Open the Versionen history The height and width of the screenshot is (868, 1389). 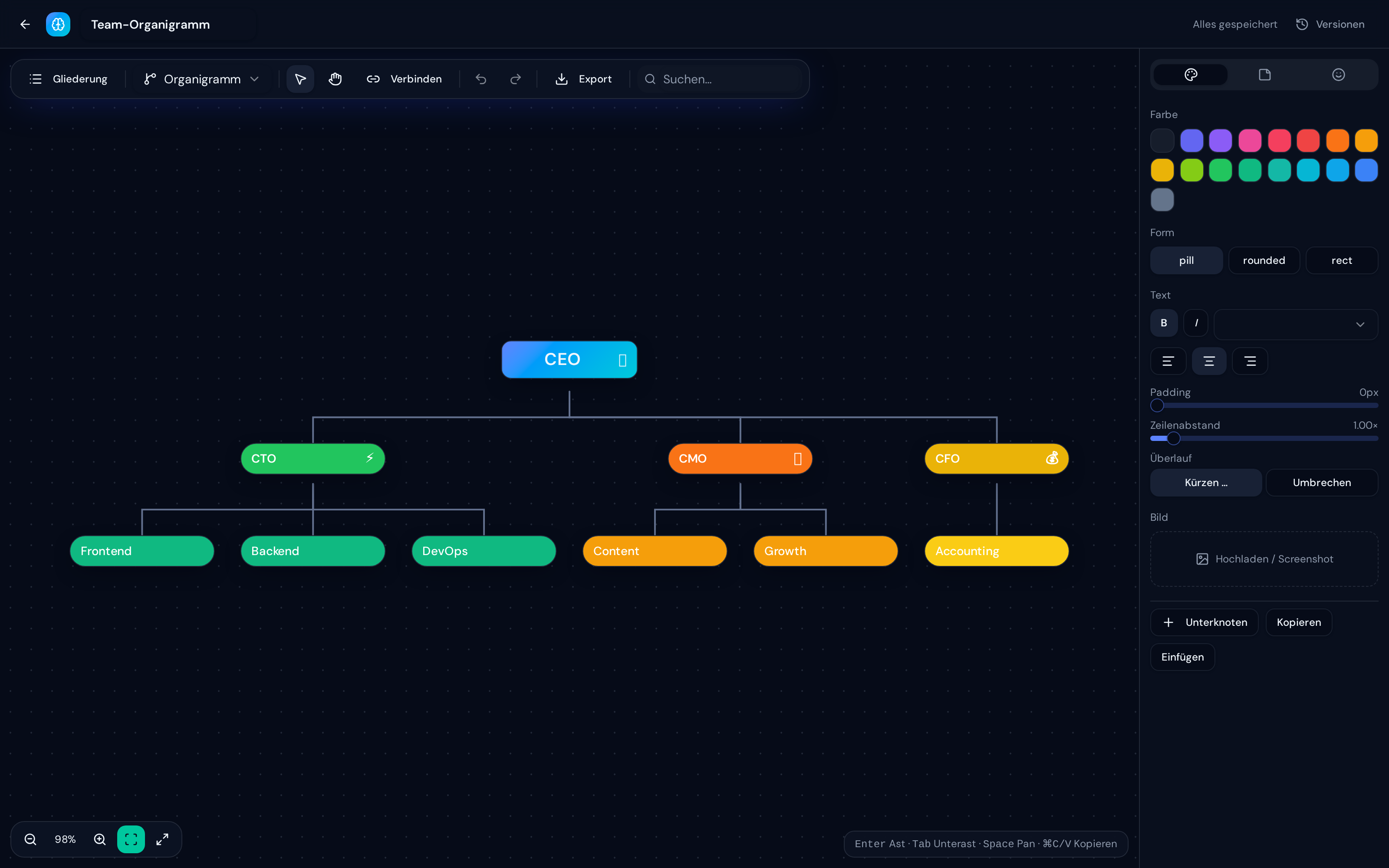pos(1330,24)
